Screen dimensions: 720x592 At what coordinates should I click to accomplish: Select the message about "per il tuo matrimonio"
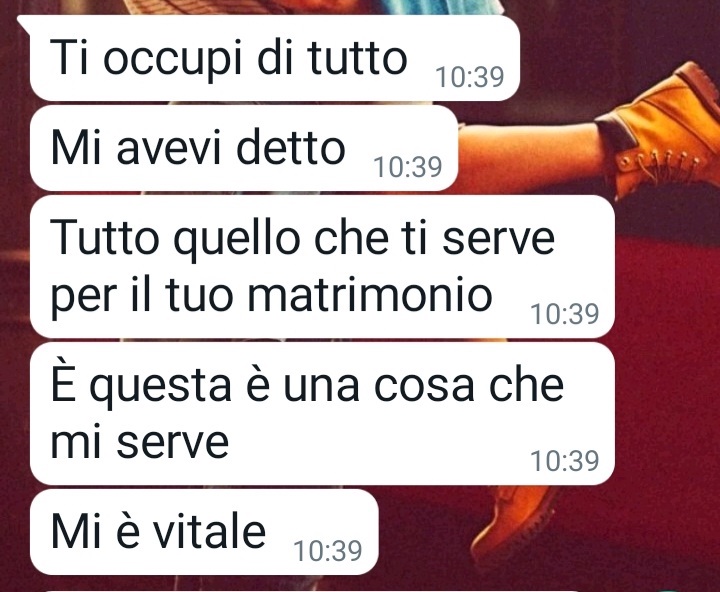322,266
